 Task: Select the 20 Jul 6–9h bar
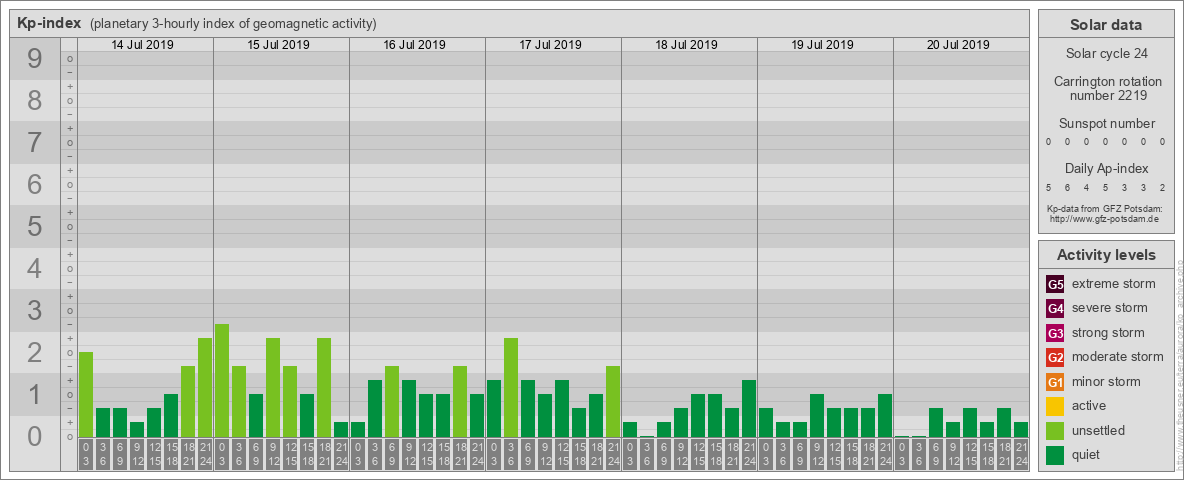(x=936, y=423)
